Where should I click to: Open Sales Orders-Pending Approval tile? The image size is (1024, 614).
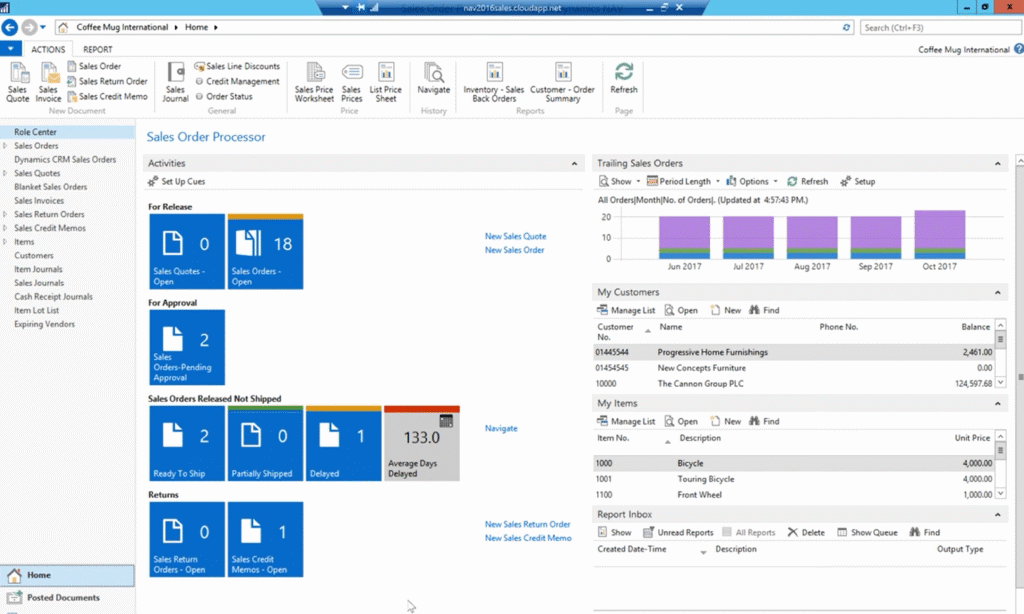click(187, 347)
